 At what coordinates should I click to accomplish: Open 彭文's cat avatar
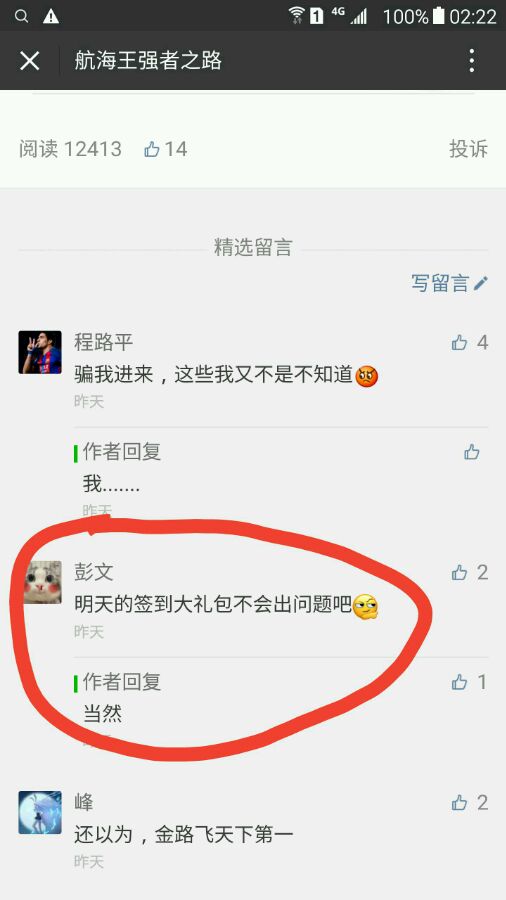pyautogui.click(x=42, y=582)
